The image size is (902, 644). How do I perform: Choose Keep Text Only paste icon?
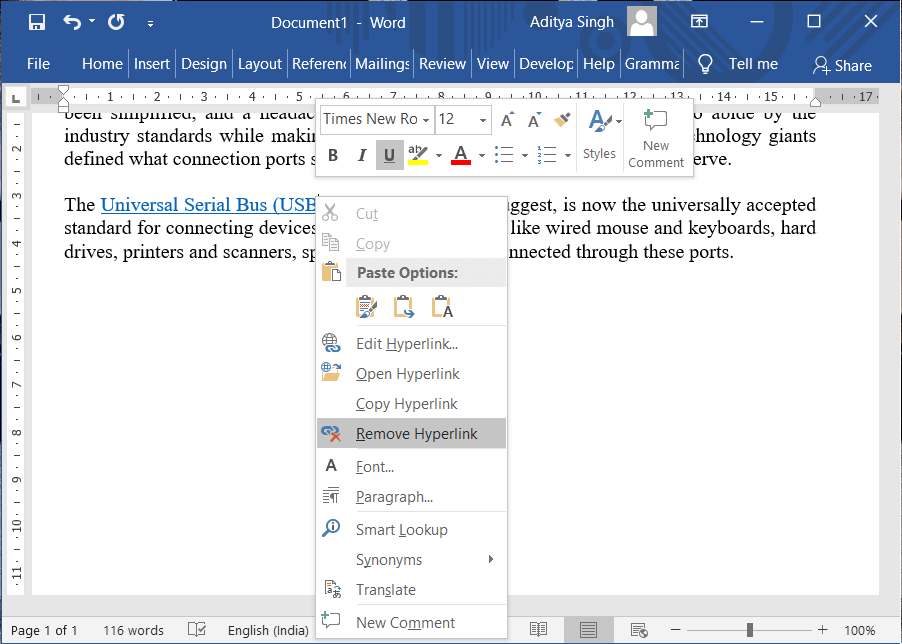click(x=442, y=307)
